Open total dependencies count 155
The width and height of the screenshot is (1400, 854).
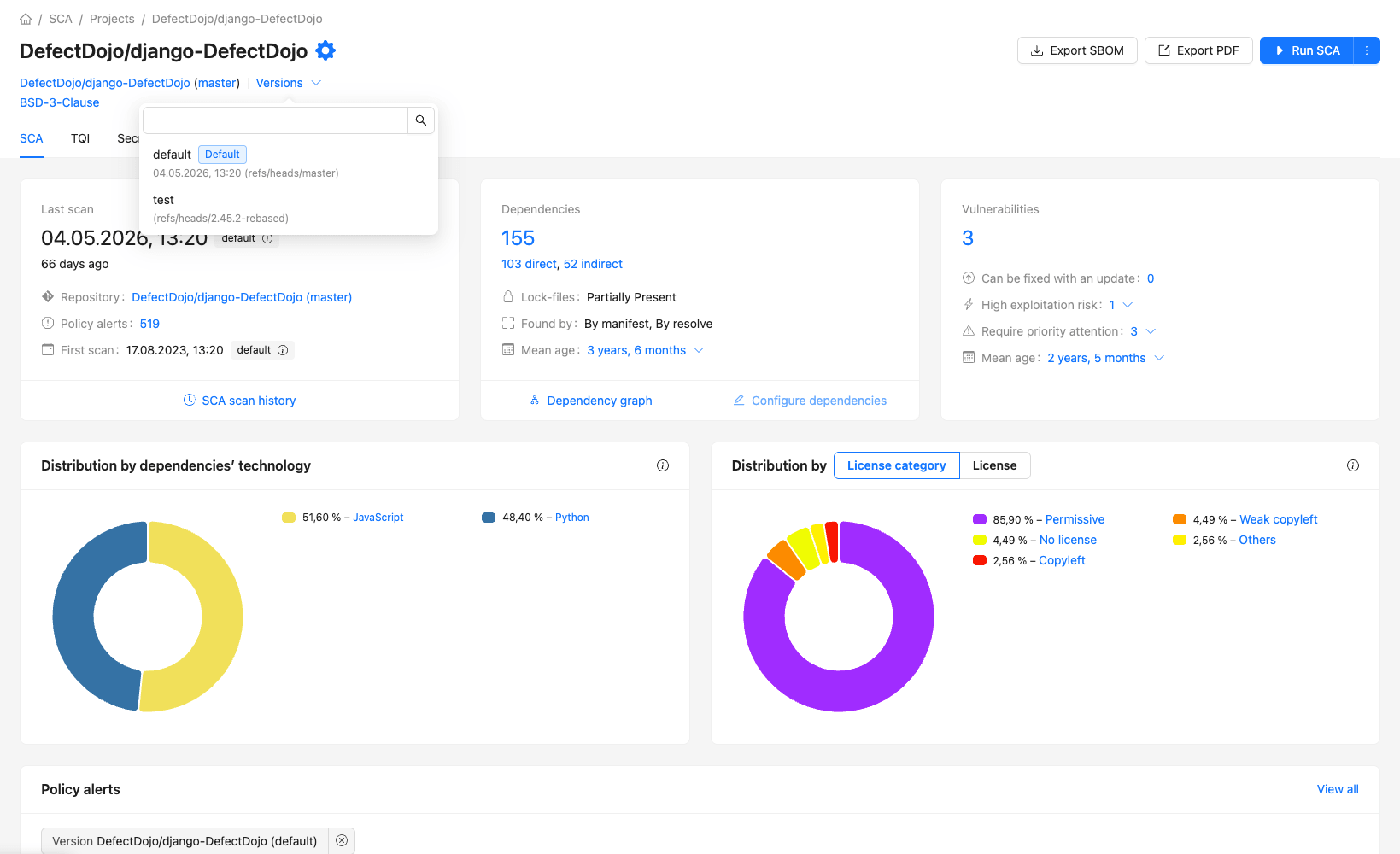point(518,238)
